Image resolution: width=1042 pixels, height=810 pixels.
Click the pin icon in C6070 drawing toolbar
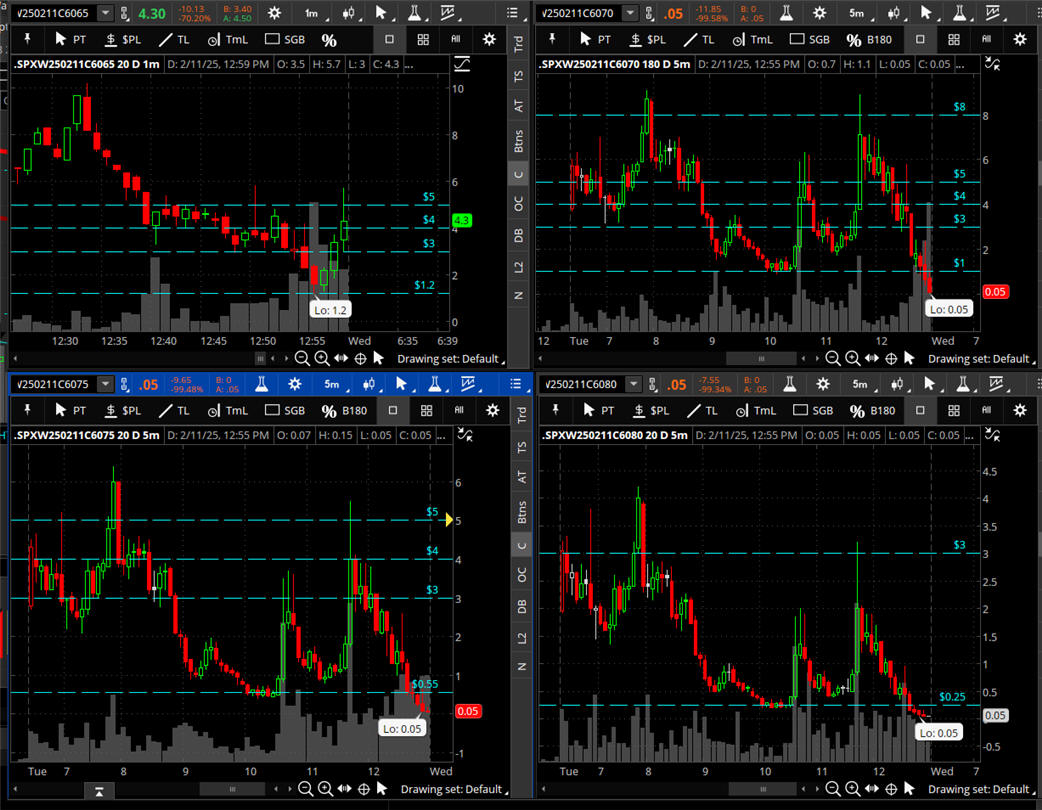click(552, 39)
